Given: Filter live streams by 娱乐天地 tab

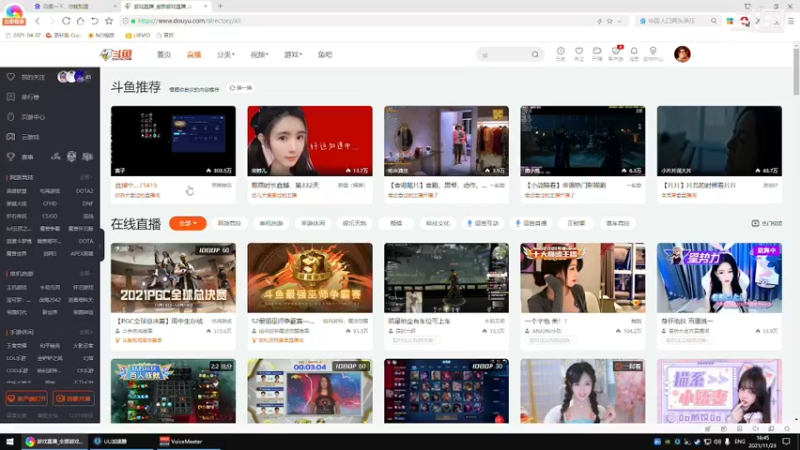Looking at the screenshot, I should point(355,223).
